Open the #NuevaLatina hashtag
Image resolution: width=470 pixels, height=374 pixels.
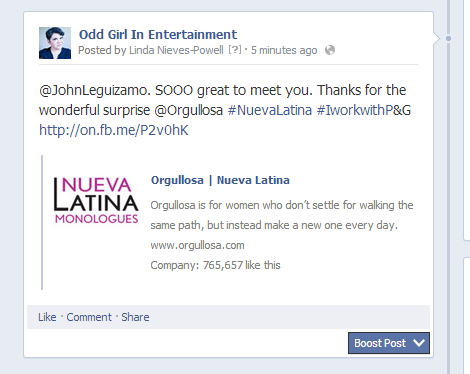click(x=270, y=110)
